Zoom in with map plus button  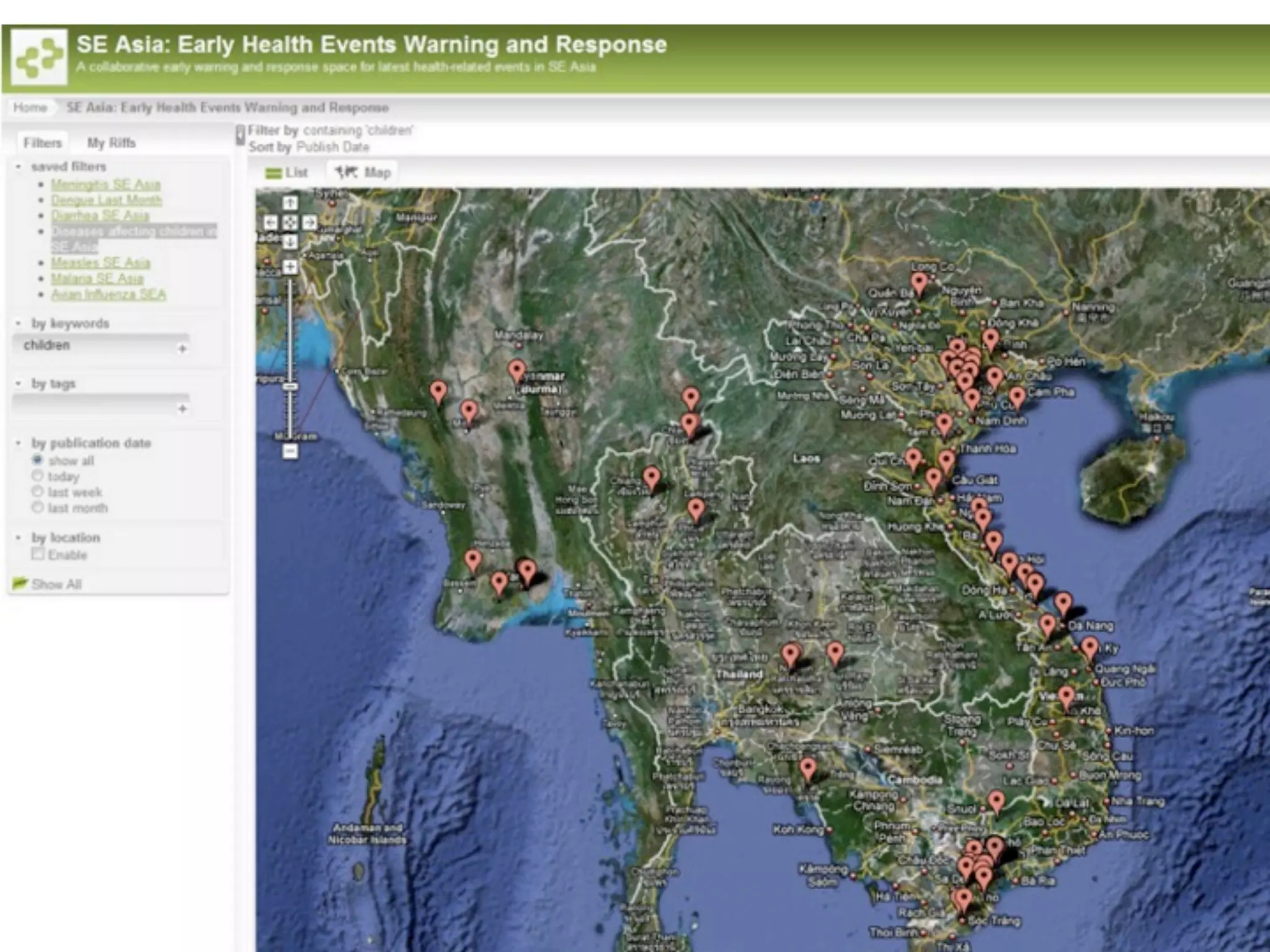290,267
